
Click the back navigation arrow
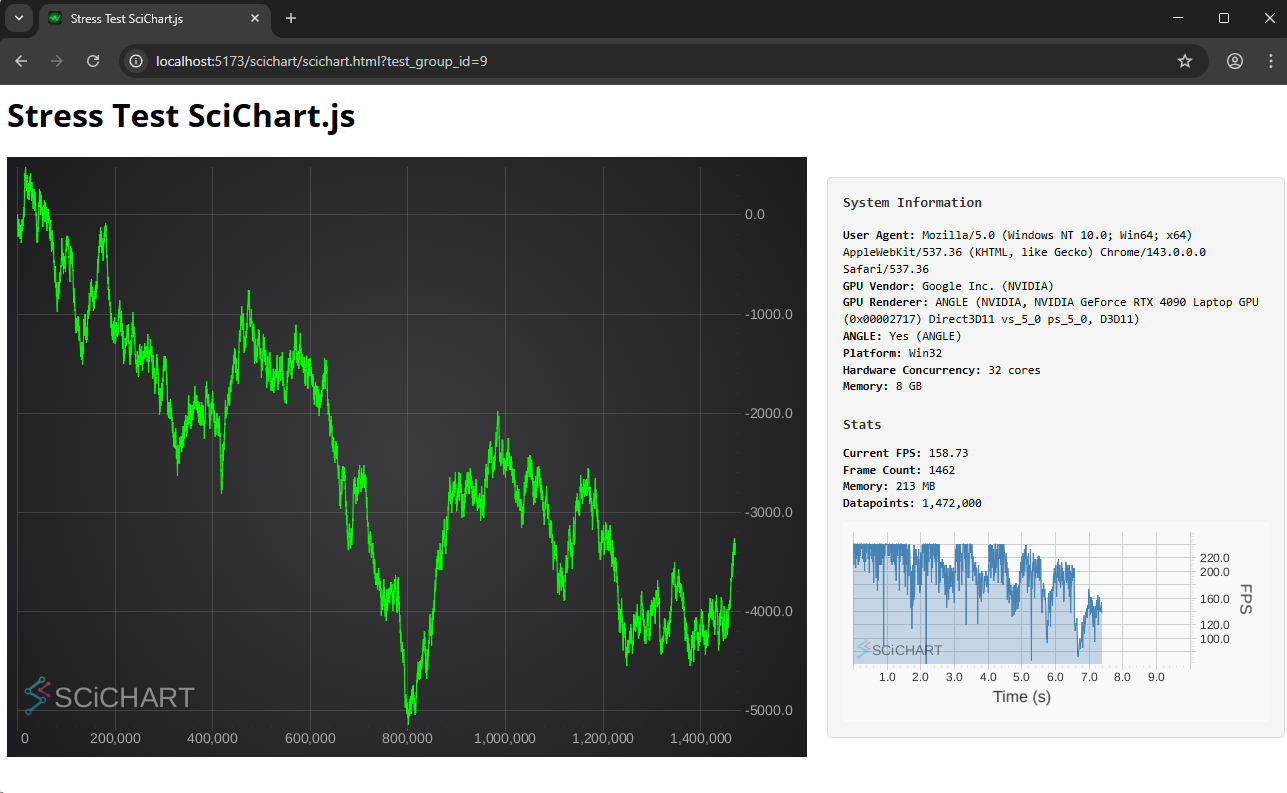(x=21, y=61)
